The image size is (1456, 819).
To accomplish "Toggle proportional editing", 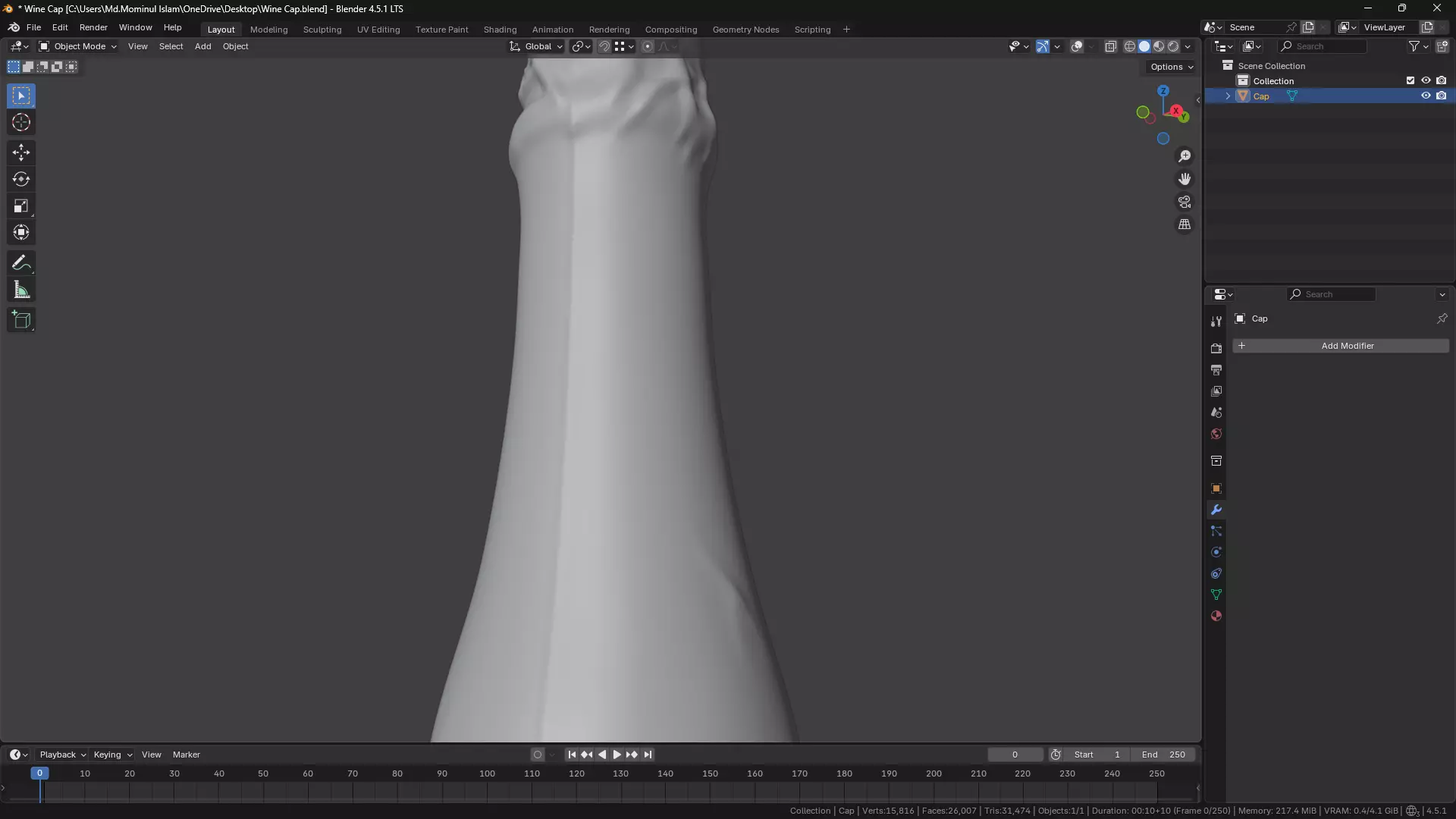I will 648,46.
